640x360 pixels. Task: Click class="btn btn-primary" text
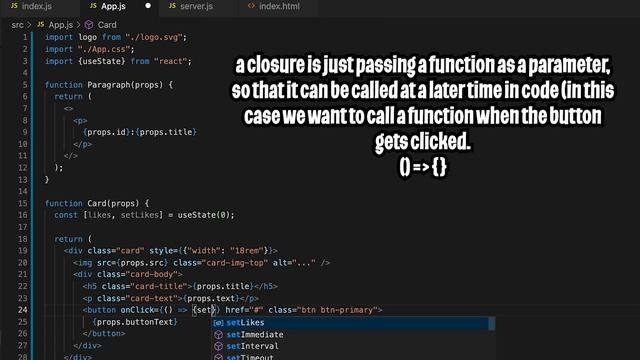323,310
